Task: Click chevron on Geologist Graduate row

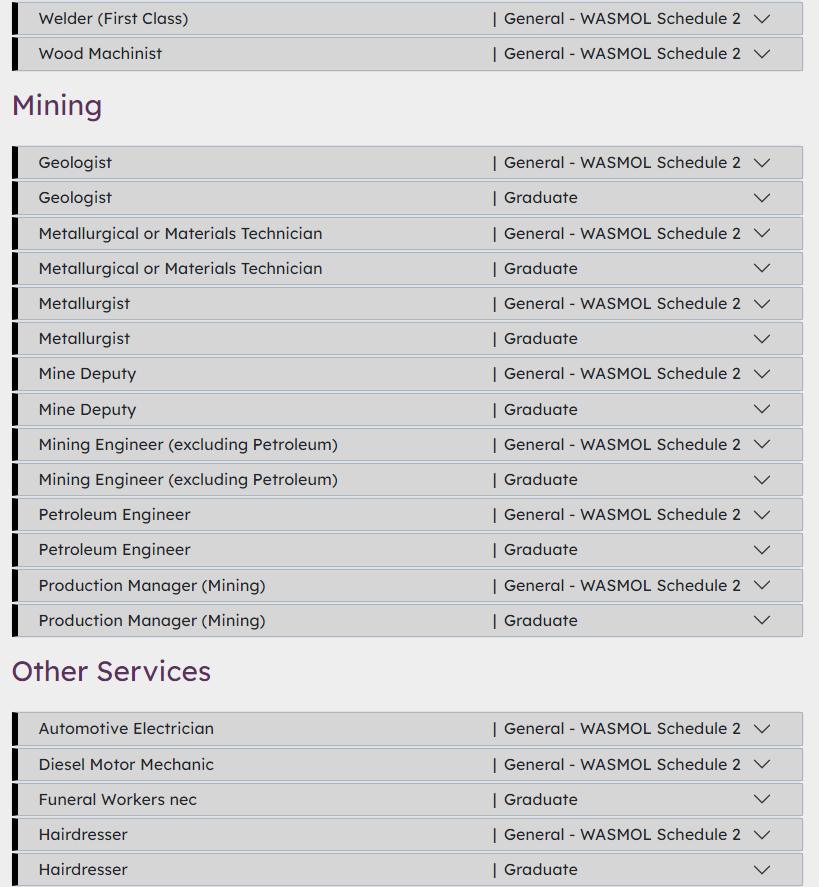Action: (x=762, y=198)
